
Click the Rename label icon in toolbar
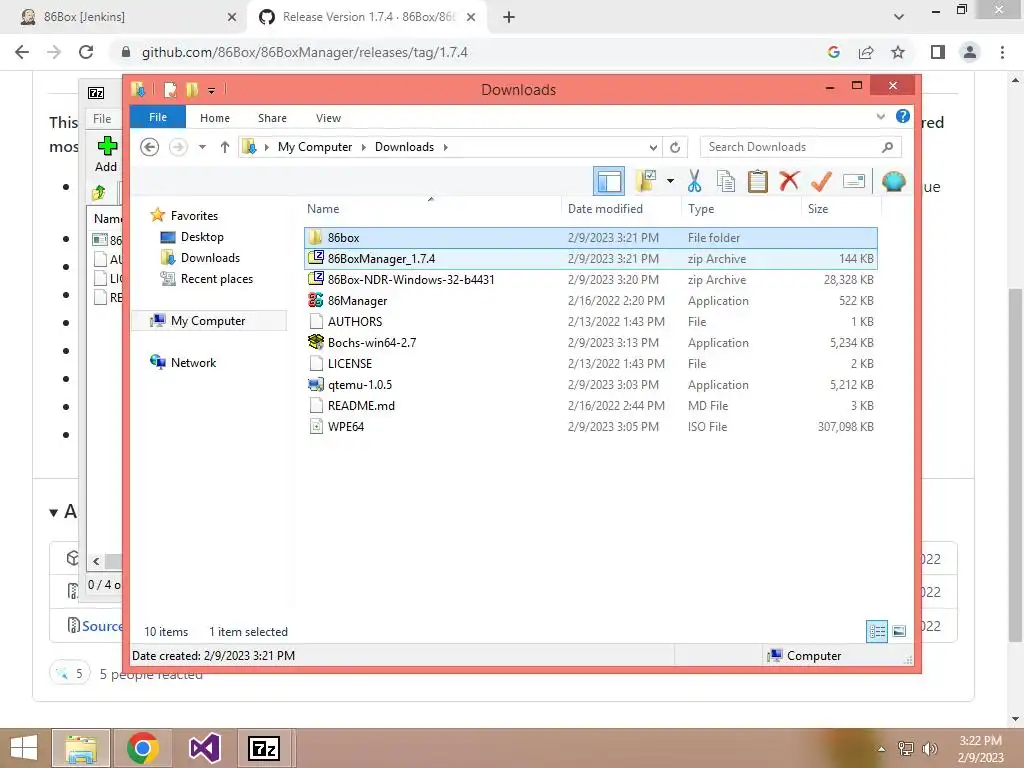854,181
